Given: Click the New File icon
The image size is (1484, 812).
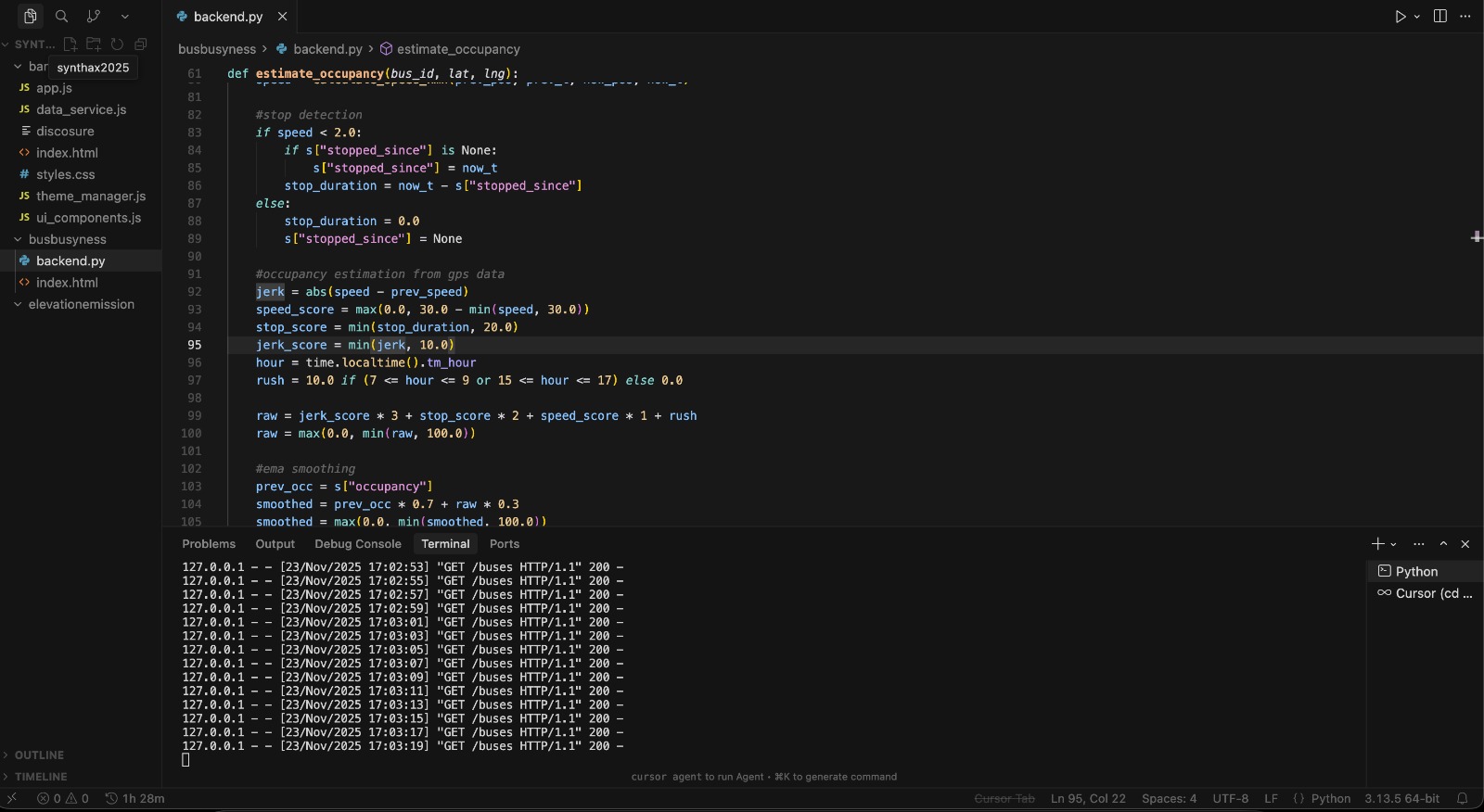Looking at the screenshot, I should click(x=70, y=44).
